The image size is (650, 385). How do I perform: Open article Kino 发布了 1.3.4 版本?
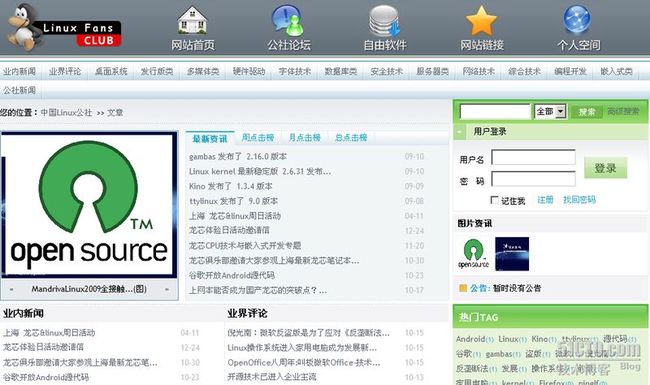point(230,186)
